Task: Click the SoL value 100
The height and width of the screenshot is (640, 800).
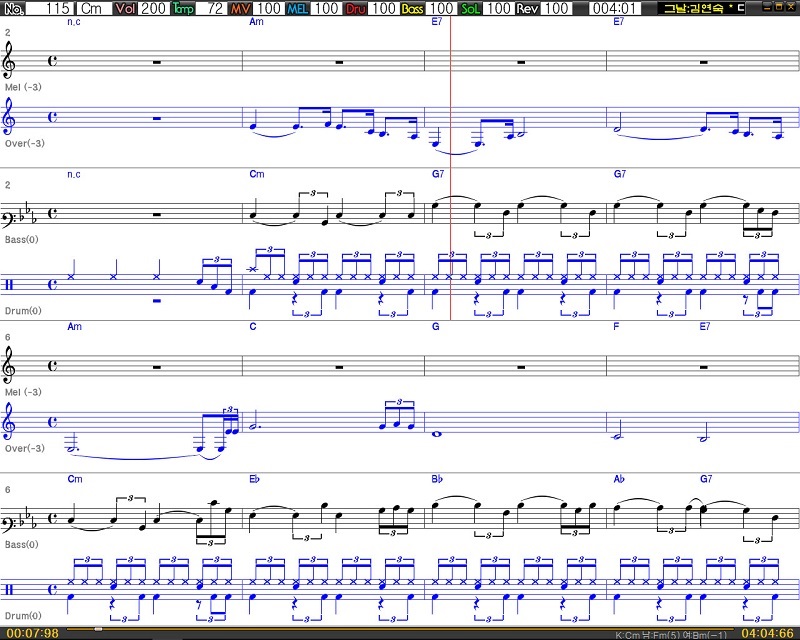Action: 498,8
